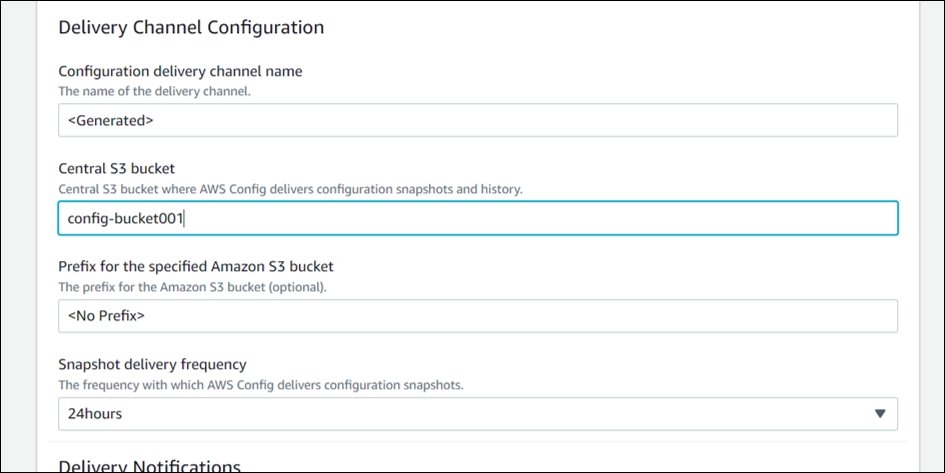This screenshot has height=473, width=945.
Task: Click the snapshot frequency description text
Action: 260,384
